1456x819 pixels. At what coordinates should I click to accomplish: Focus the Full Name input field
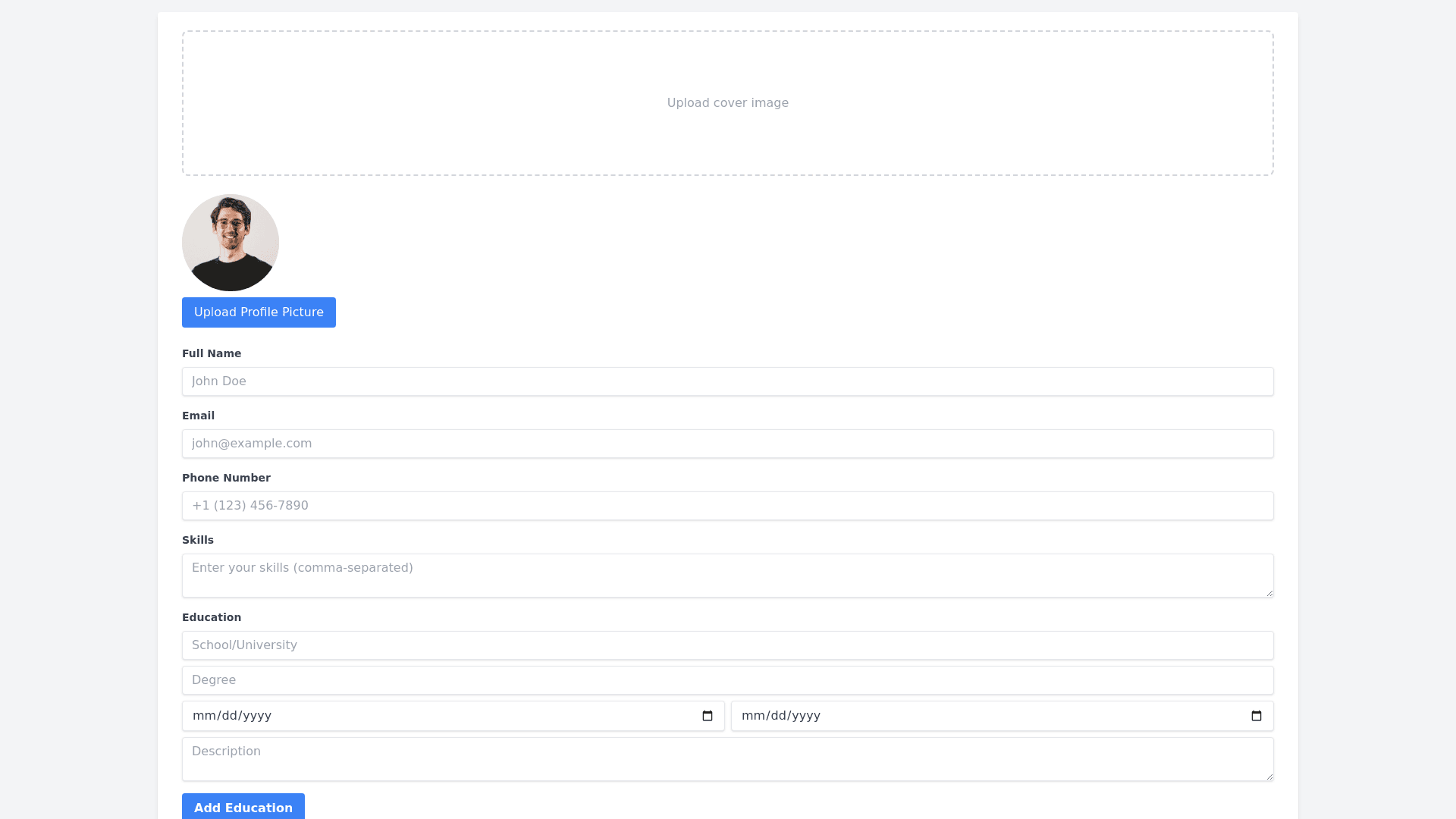(728, 381)
